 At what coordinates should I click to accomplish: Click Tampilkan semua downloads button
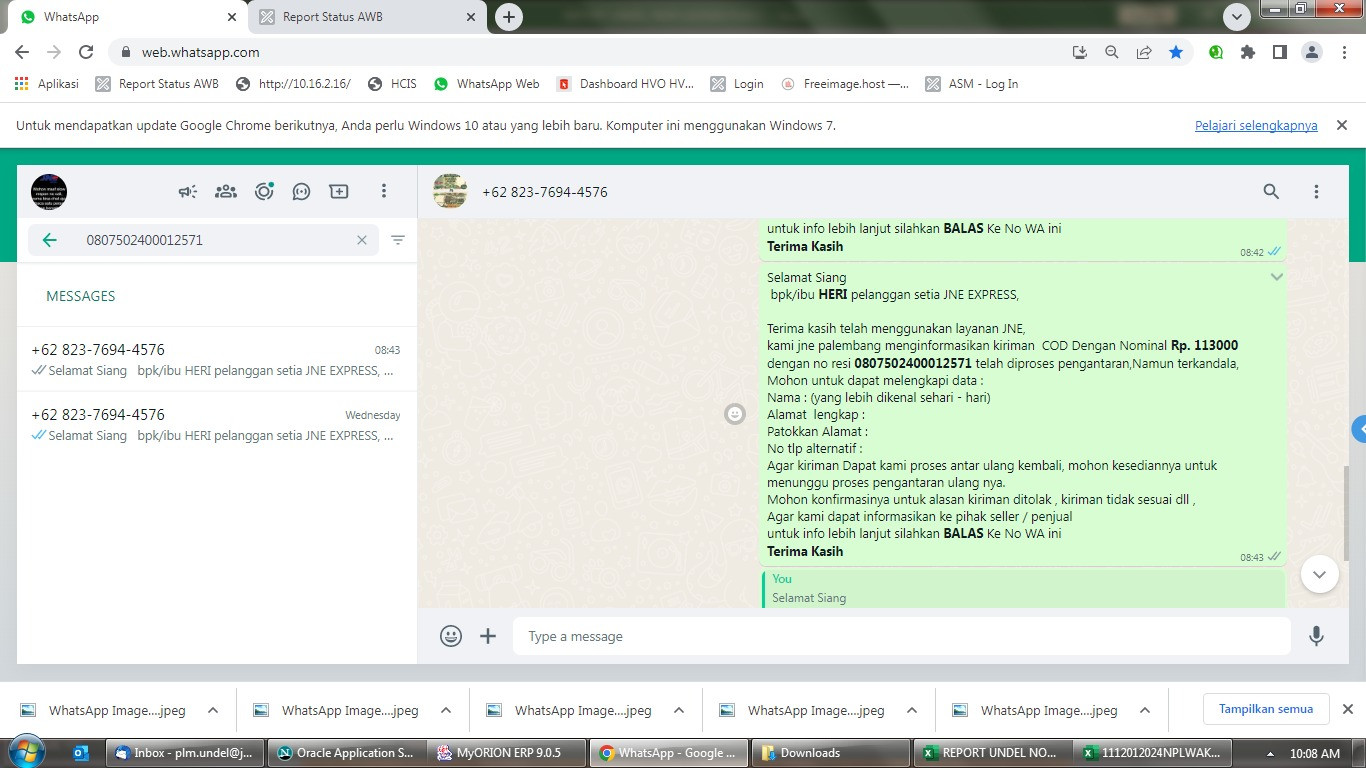[1266, 709]
